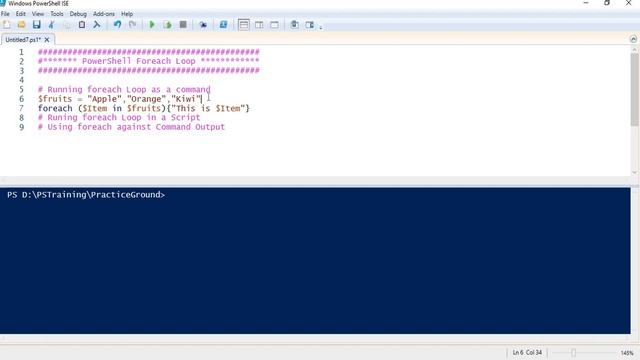The width and height of the screenshot is (640, 360).
Task: Click comment 'Running foreach Loop as a command'
Action: coord(124,89)
